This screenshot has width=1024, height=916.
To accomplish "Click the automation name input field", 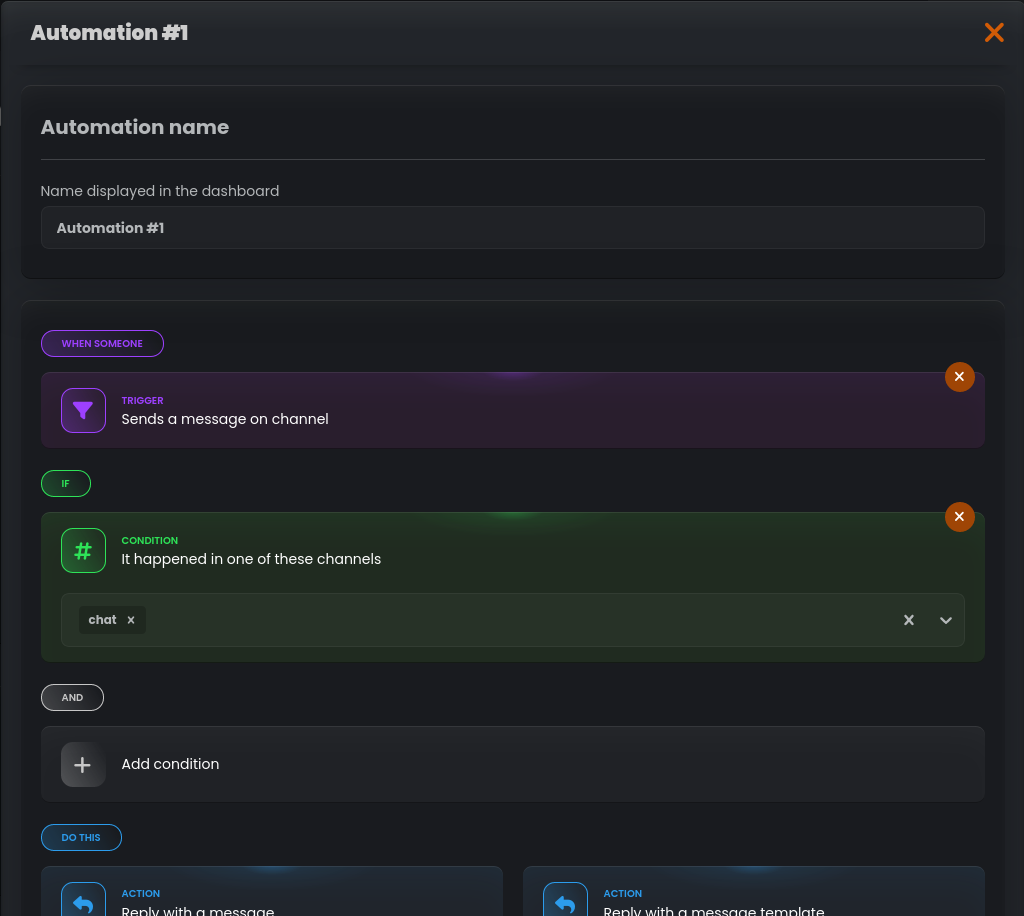I will click(512, 227).
